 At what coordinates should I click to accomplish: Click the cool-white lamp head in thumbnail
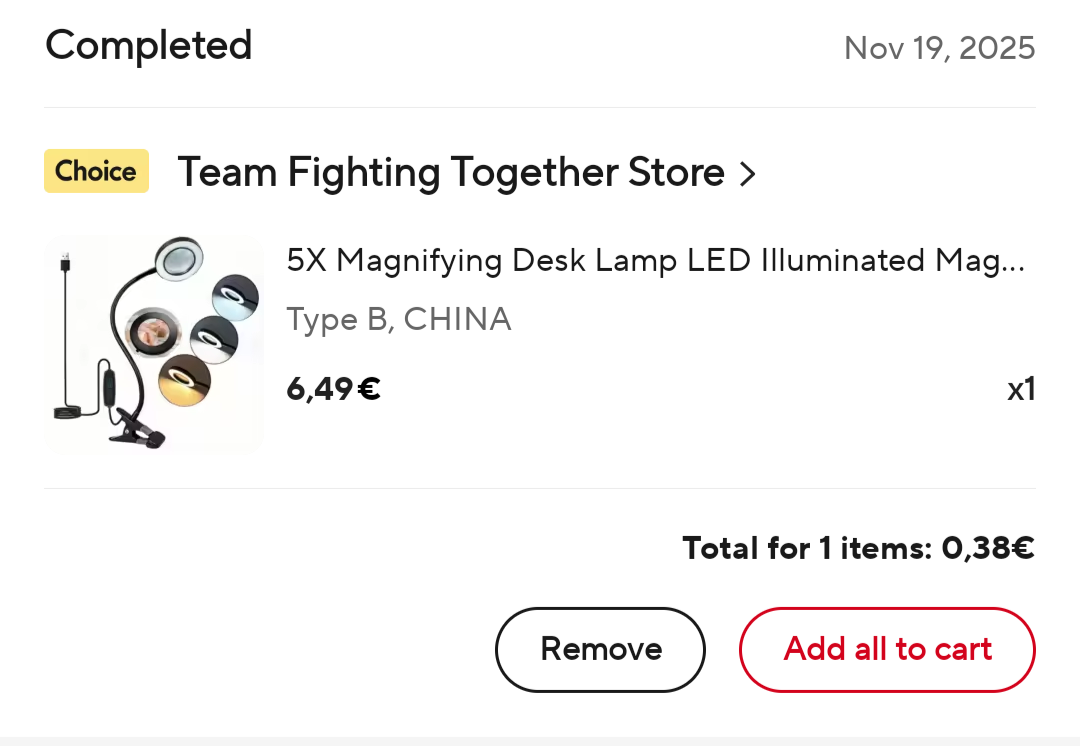point(237,296)
